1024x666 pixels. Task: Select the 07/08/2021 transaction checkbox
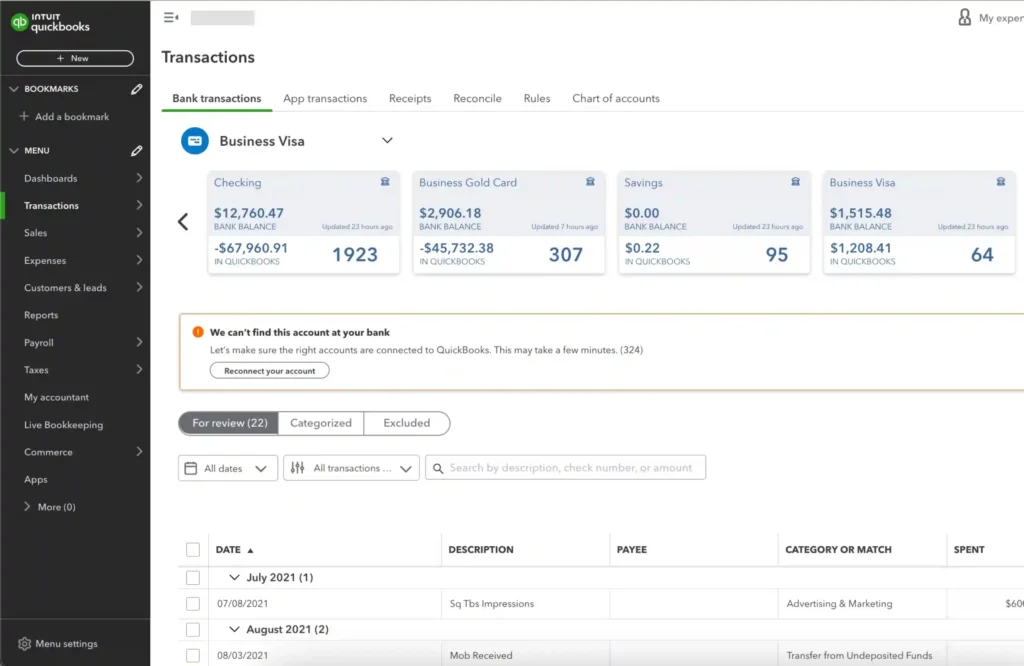click(193, 604)
